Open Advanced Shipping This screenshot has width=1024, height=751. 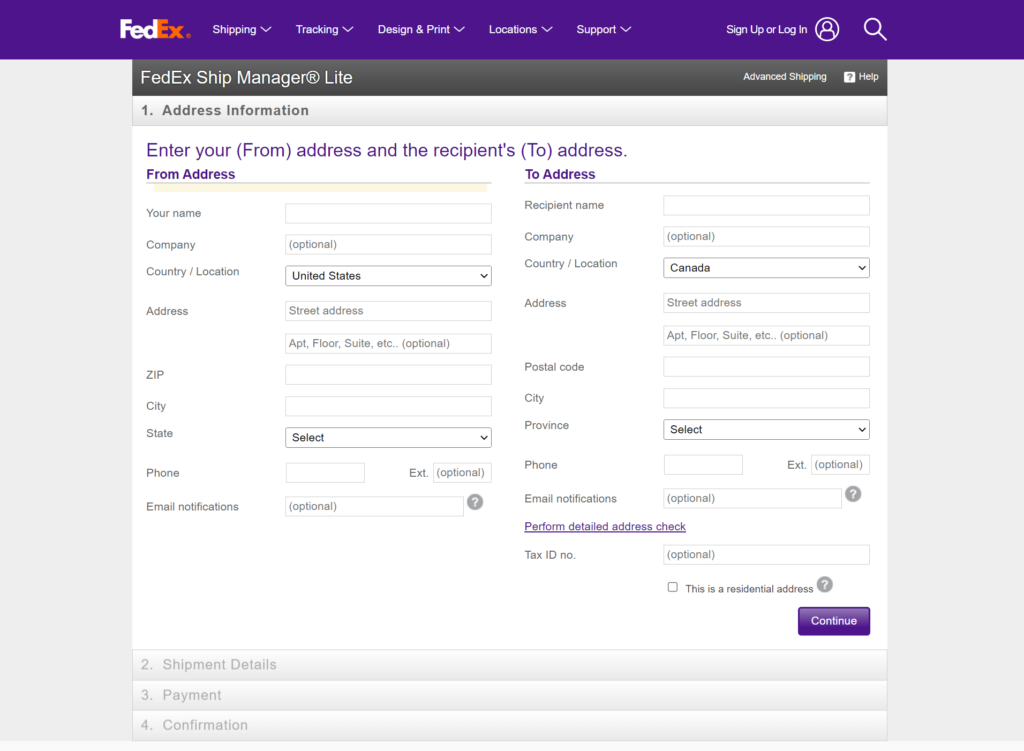click(784, 76)
